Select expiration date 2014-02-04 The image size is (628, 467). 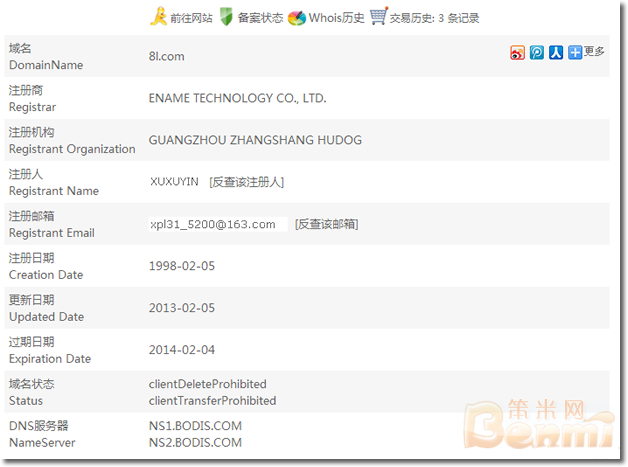(182, 350)
